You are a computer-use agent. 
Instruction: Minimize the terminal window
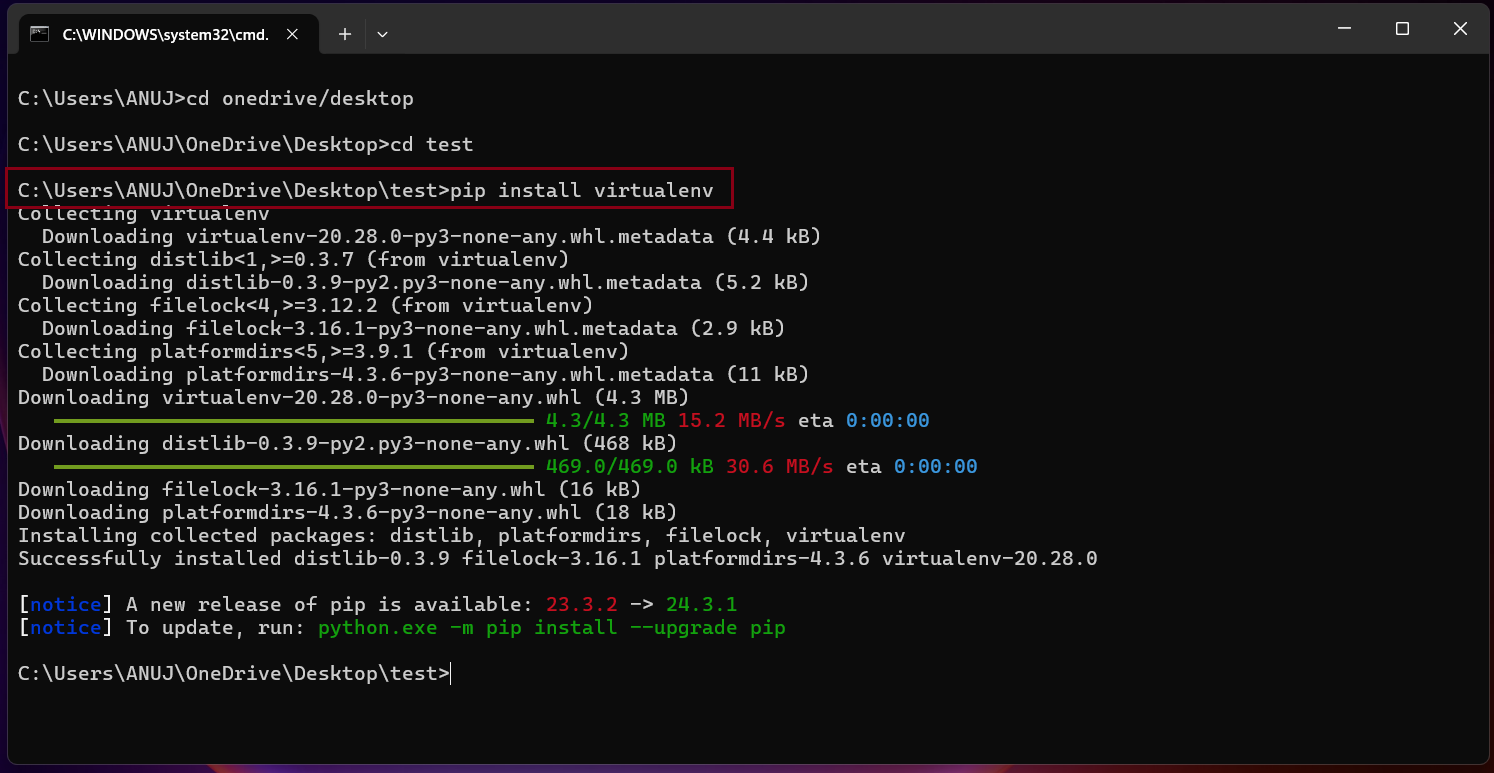[1343, 28]
